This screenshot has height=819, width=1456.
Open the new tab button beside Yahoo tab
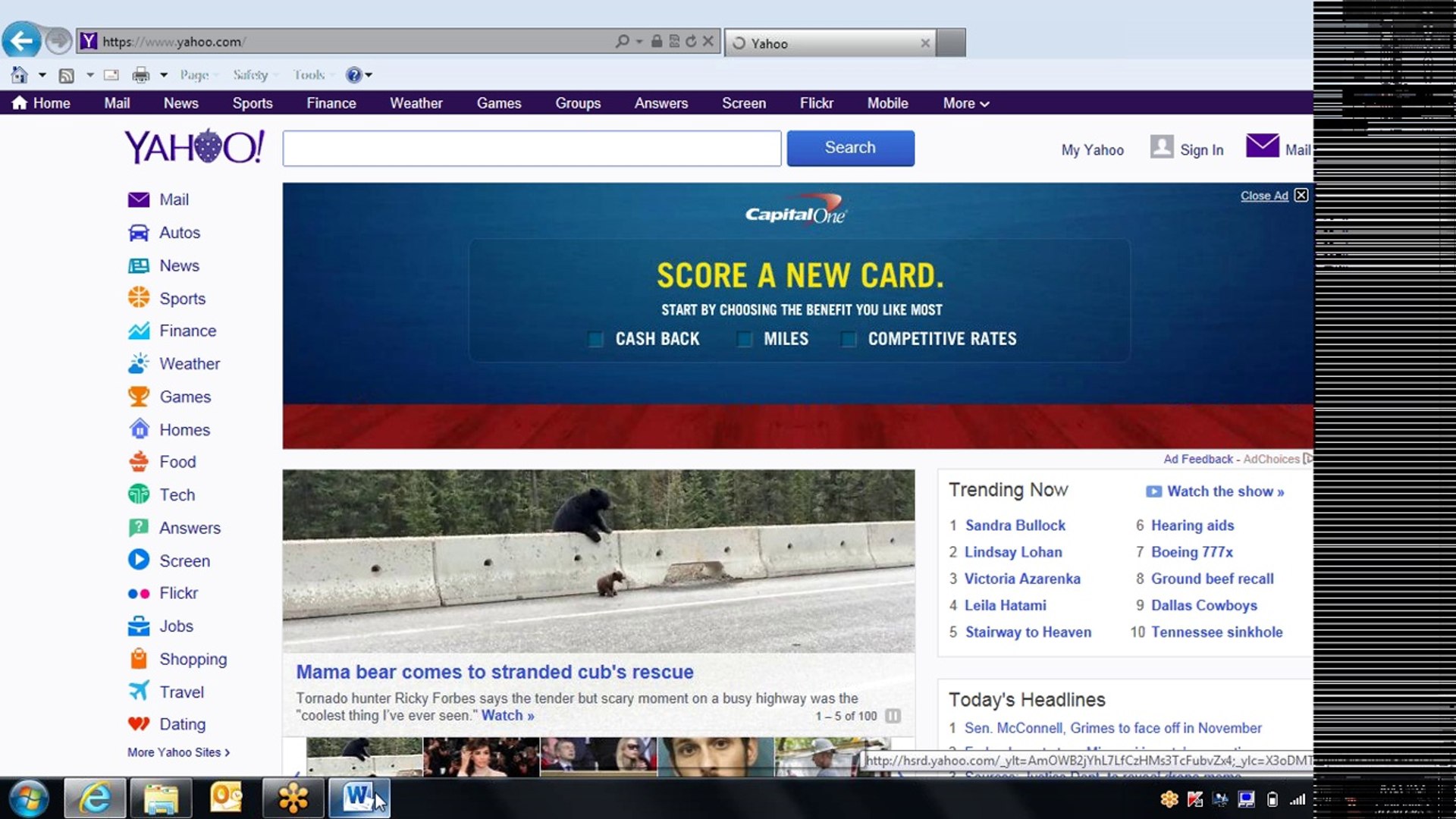pyautogui.click(x=951, y=43)
